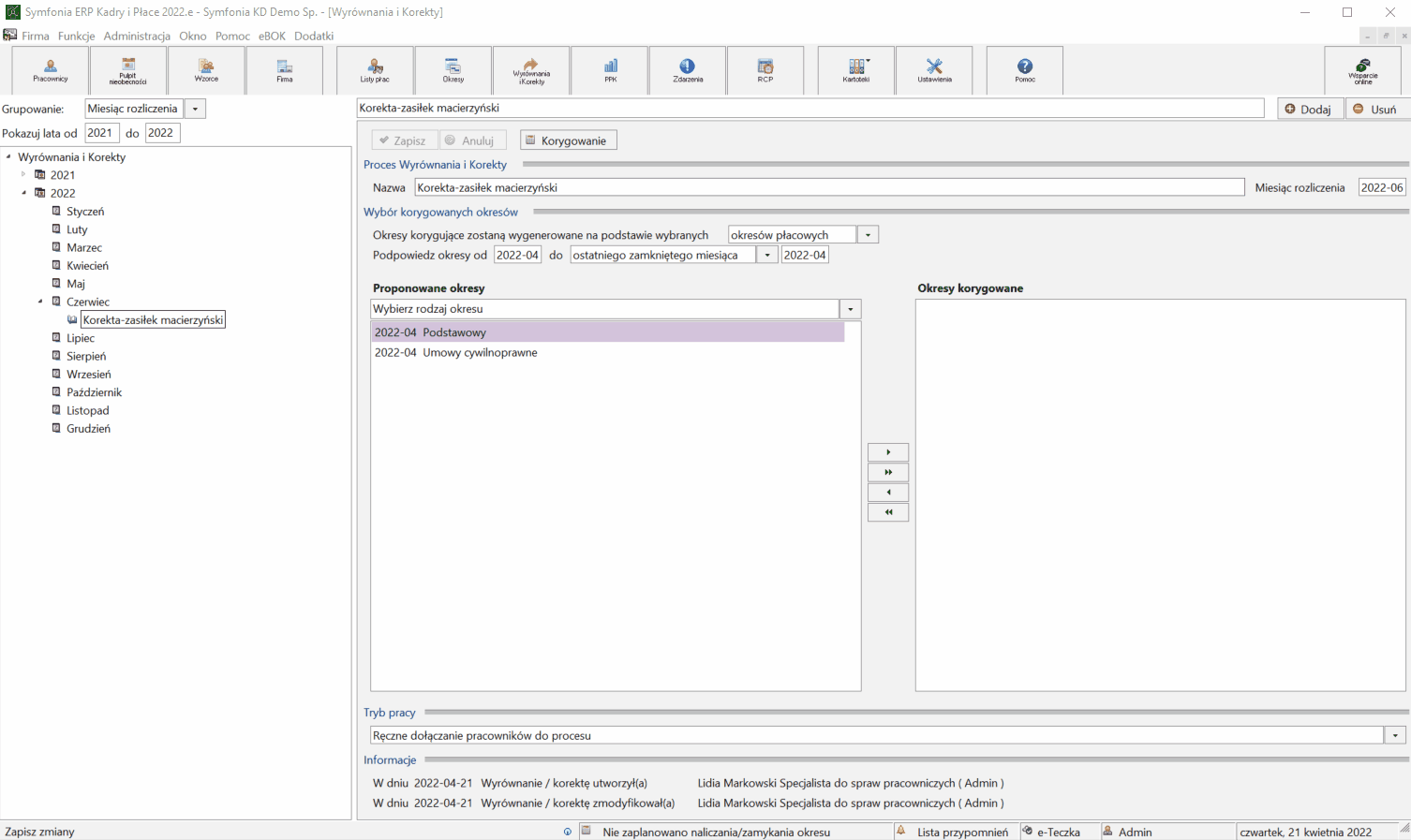The image size is (1411, 840).
Task: Open the Firma menu
Action: pos(36,36)
